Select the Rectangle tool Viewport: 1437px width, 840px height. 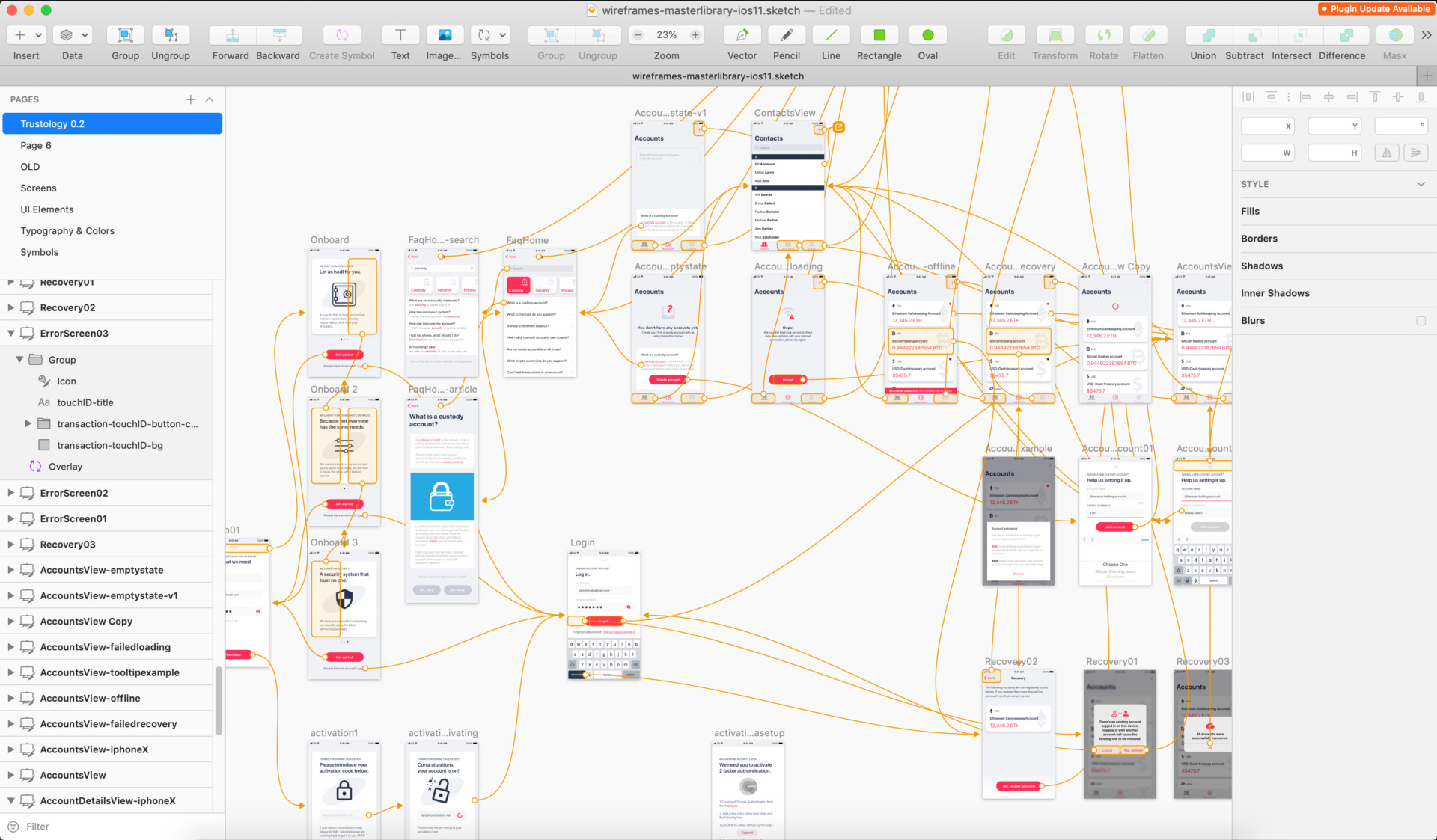coord(879,35)
